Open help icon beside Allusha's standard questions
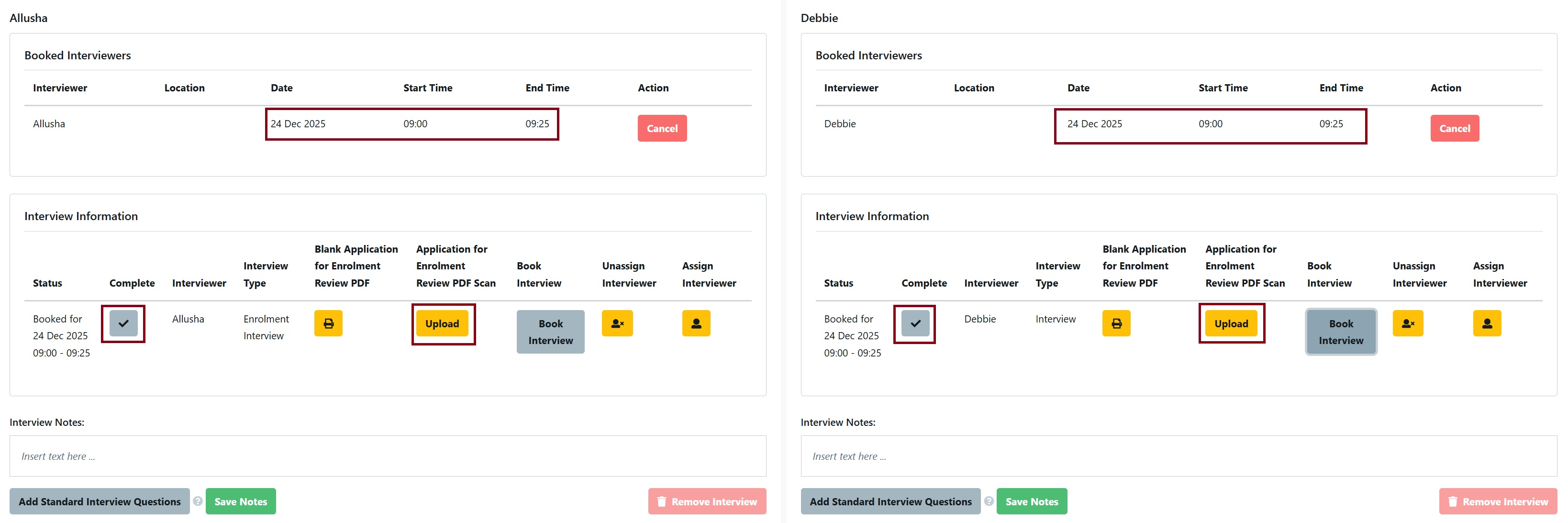The height and width of the screenshot is (523, 1568). tap(198, 501)
